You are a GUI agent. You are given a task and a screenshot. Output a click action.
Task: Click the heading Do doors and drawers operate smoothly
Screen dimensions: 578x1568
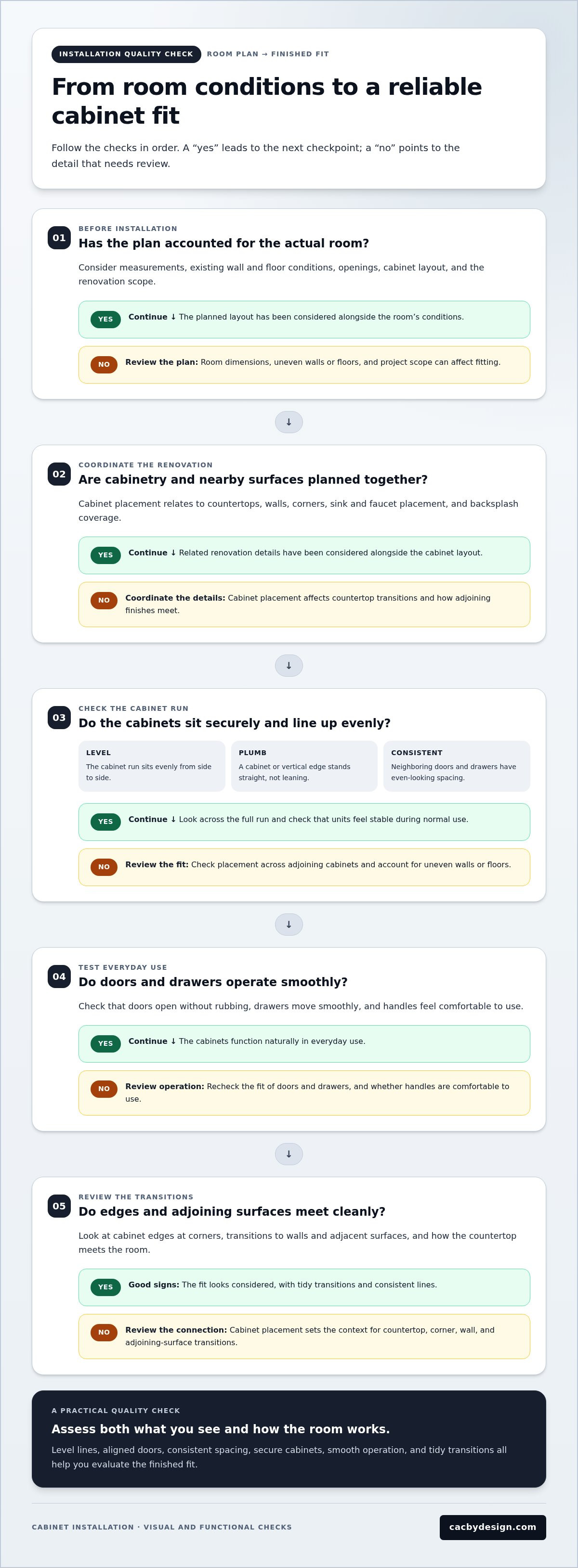213,982
